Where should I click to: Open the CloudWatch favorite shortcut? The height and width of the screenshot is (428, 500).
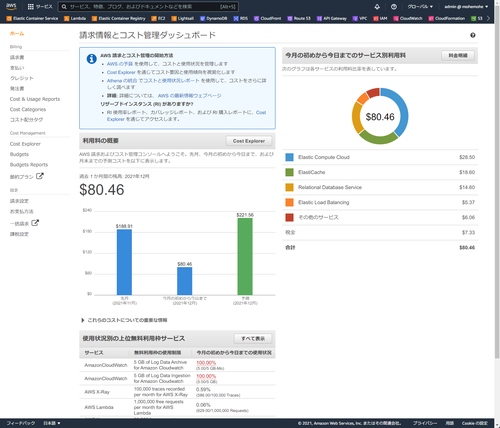tap(408, 18)
